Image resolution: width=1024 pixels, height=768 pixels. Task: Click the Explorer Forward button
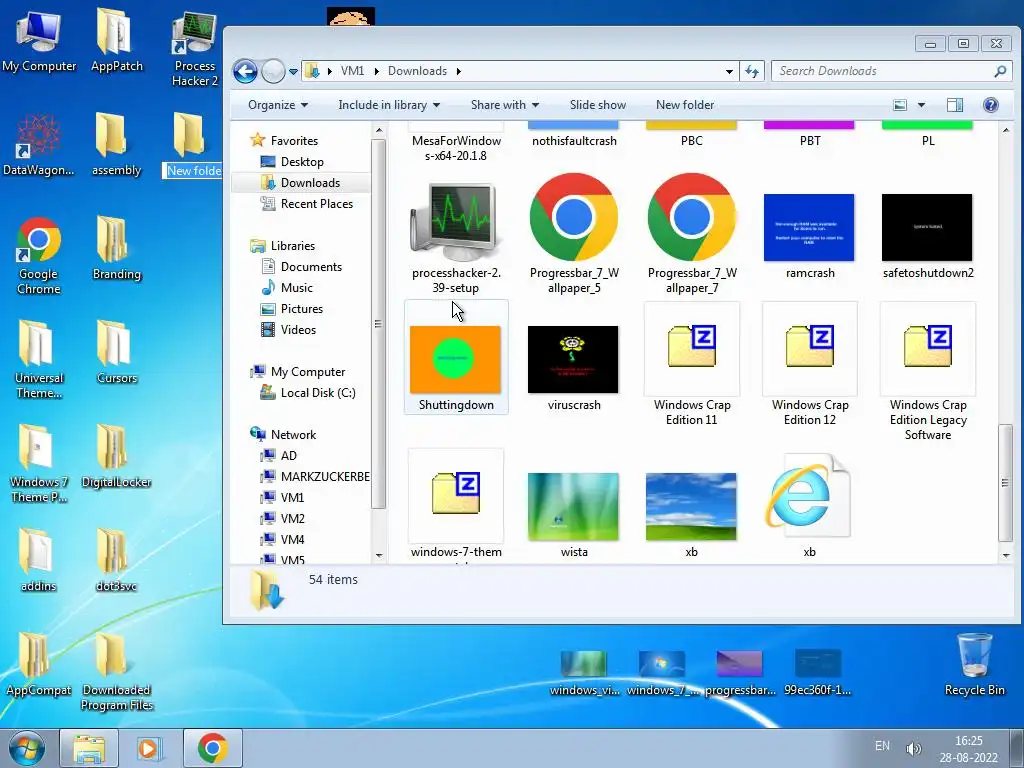click(x=273, y=71)
